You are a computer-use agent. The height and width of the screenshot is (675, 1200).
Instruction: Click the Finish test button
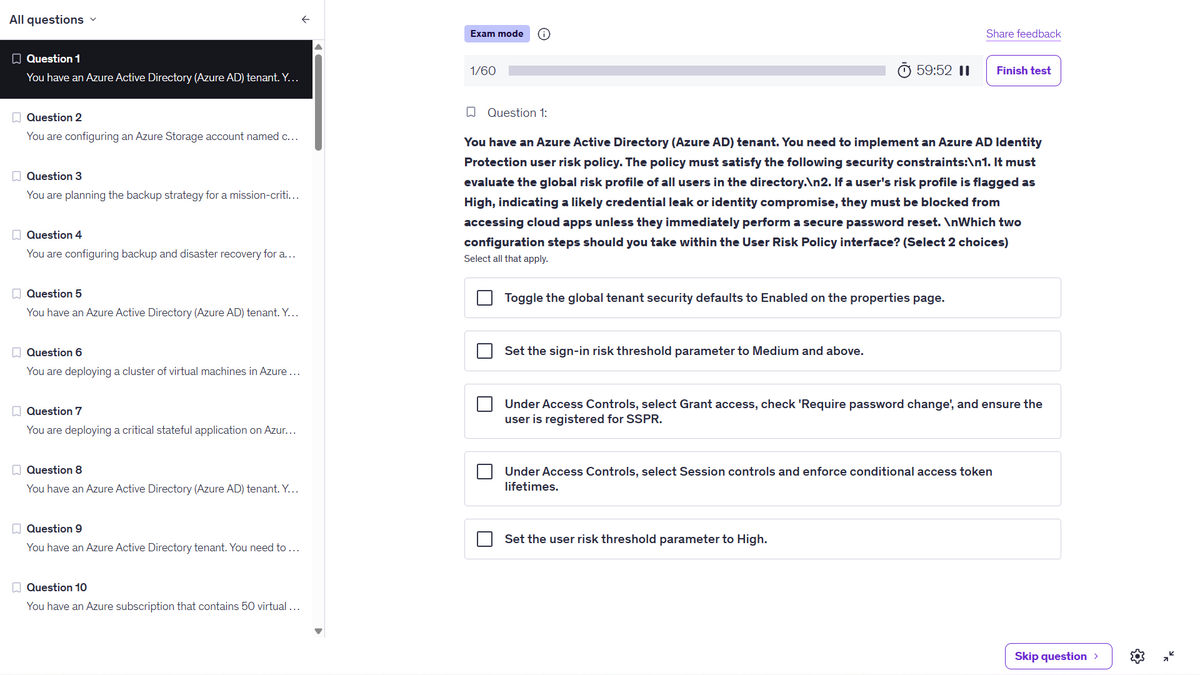coord(1023,71)
